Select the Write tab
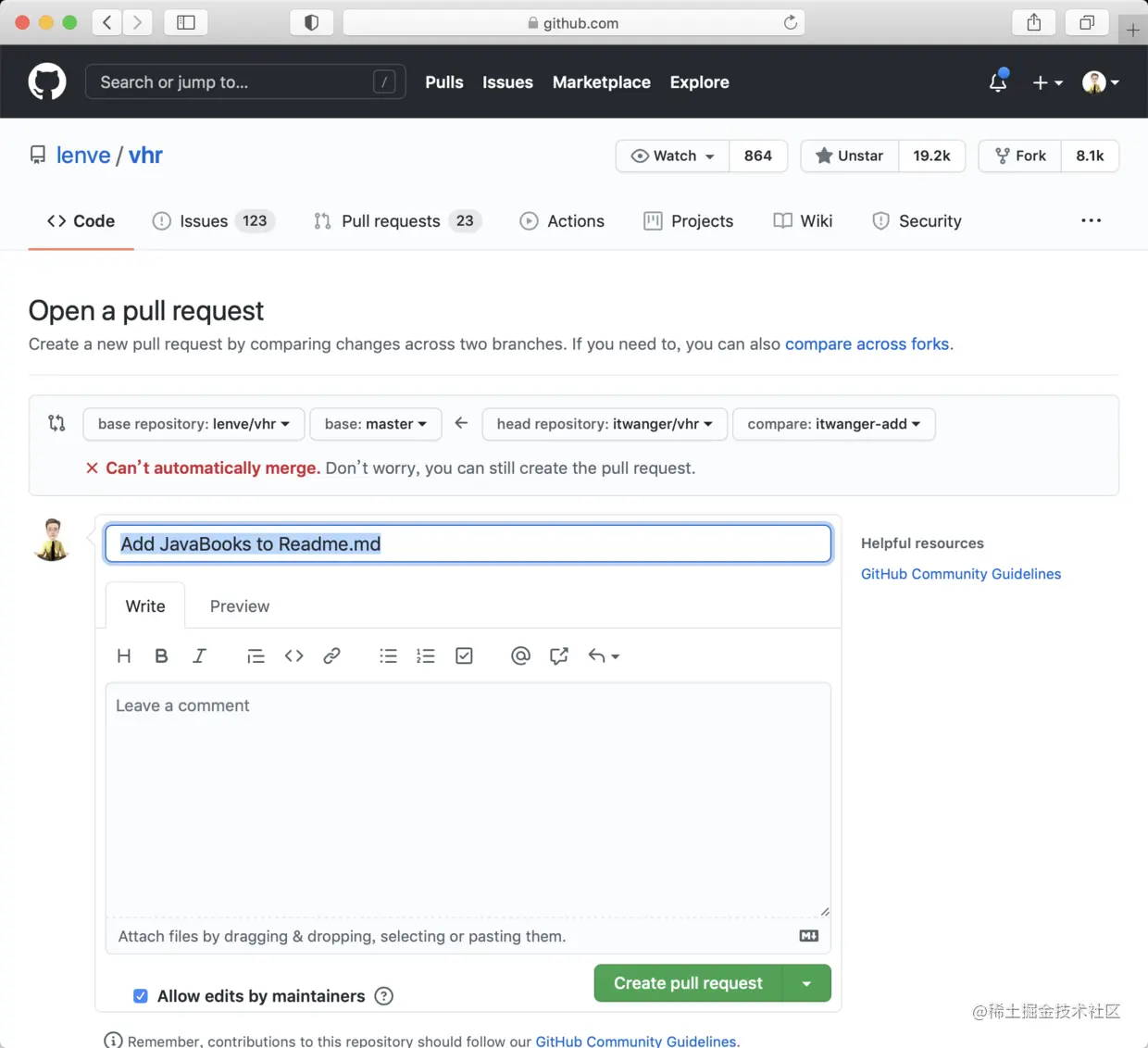 (x=145, y=606)
